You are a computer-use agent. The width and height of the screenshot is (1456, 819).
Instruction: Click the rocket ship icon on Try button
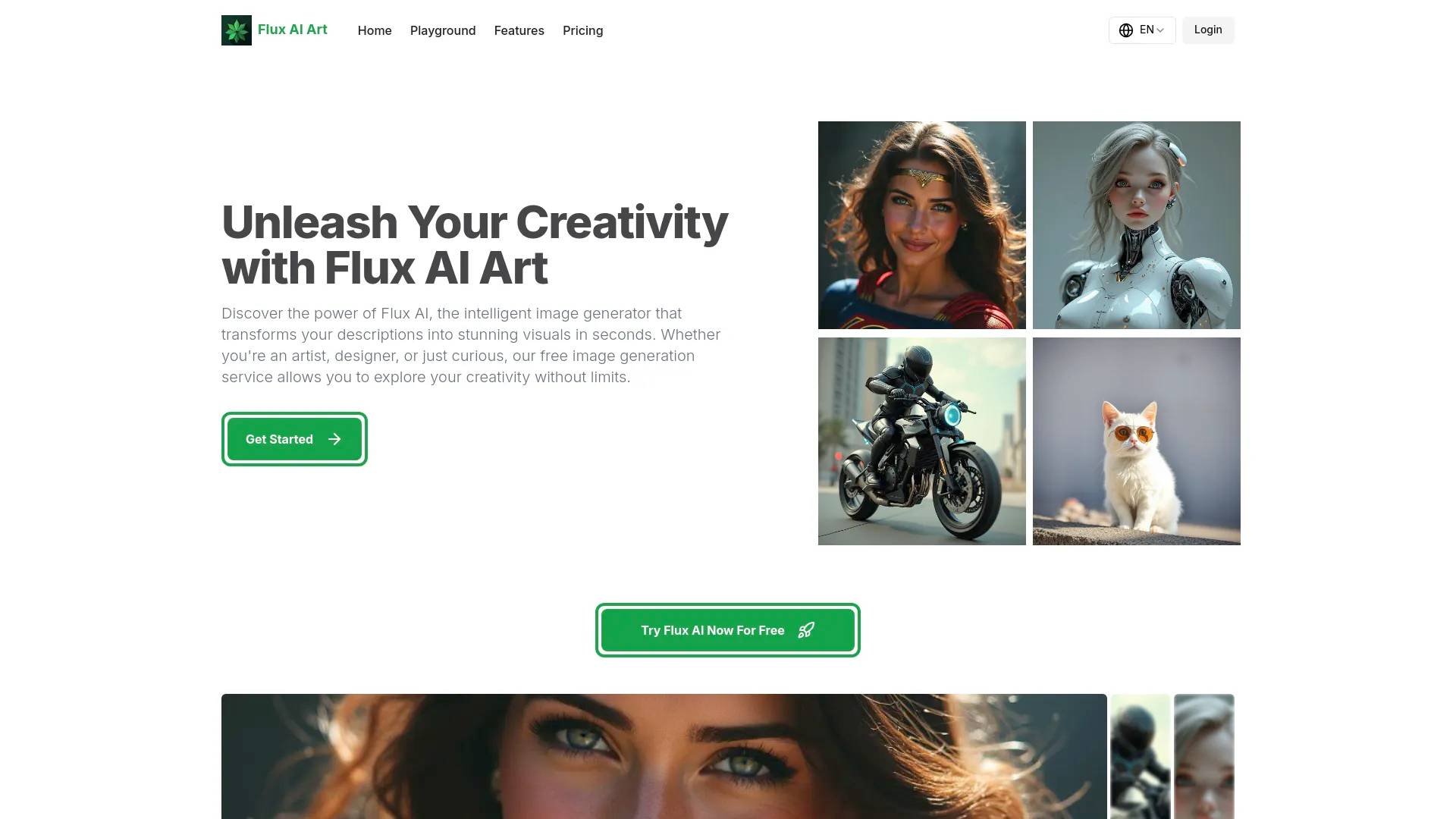(x=806, y=630)
